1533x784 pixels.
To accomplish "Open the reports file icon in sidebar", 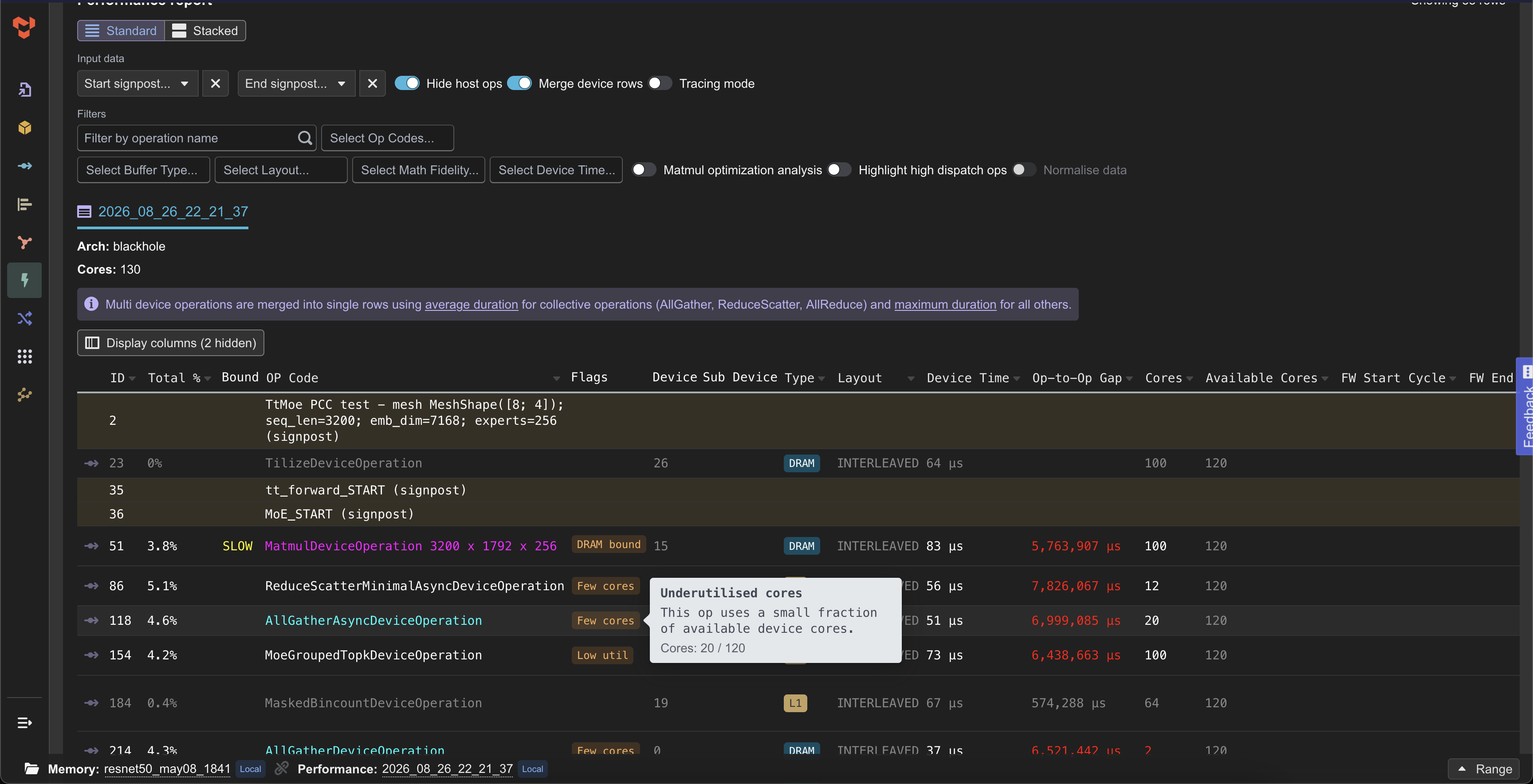I will point(24,89).
